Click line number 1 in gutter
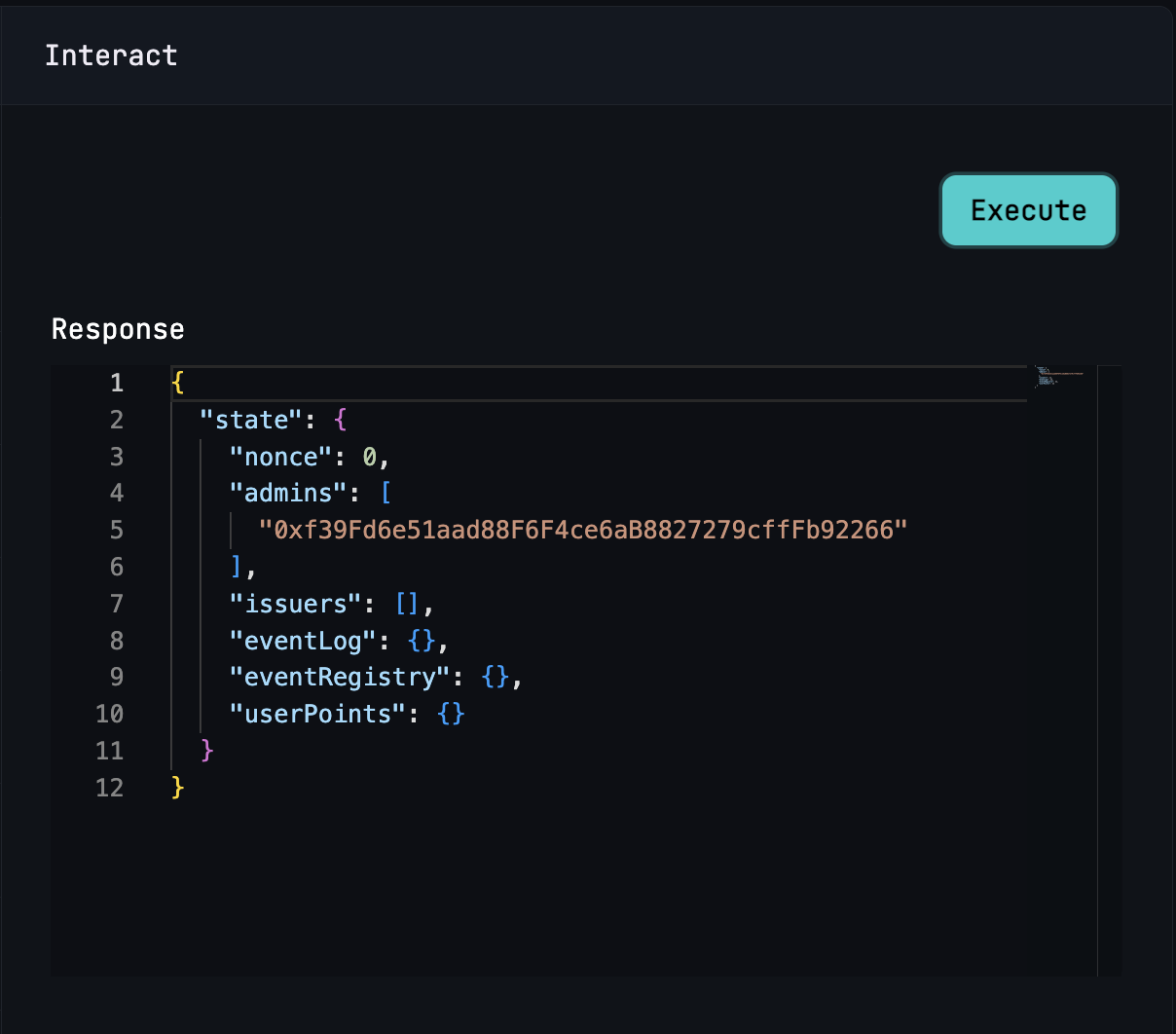Viewport: 1176px width, 1034px height. 117,383
